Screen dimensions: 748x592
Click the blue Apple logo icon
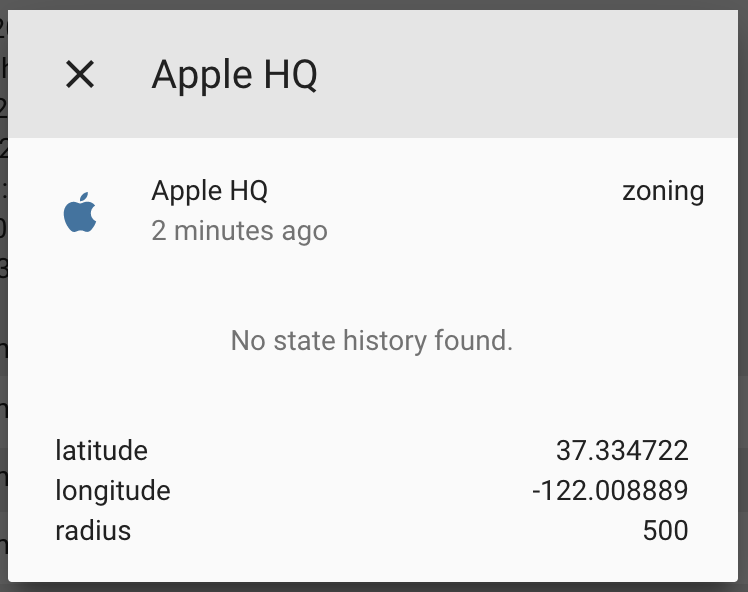pyautogui.click(x=80, y=212)
